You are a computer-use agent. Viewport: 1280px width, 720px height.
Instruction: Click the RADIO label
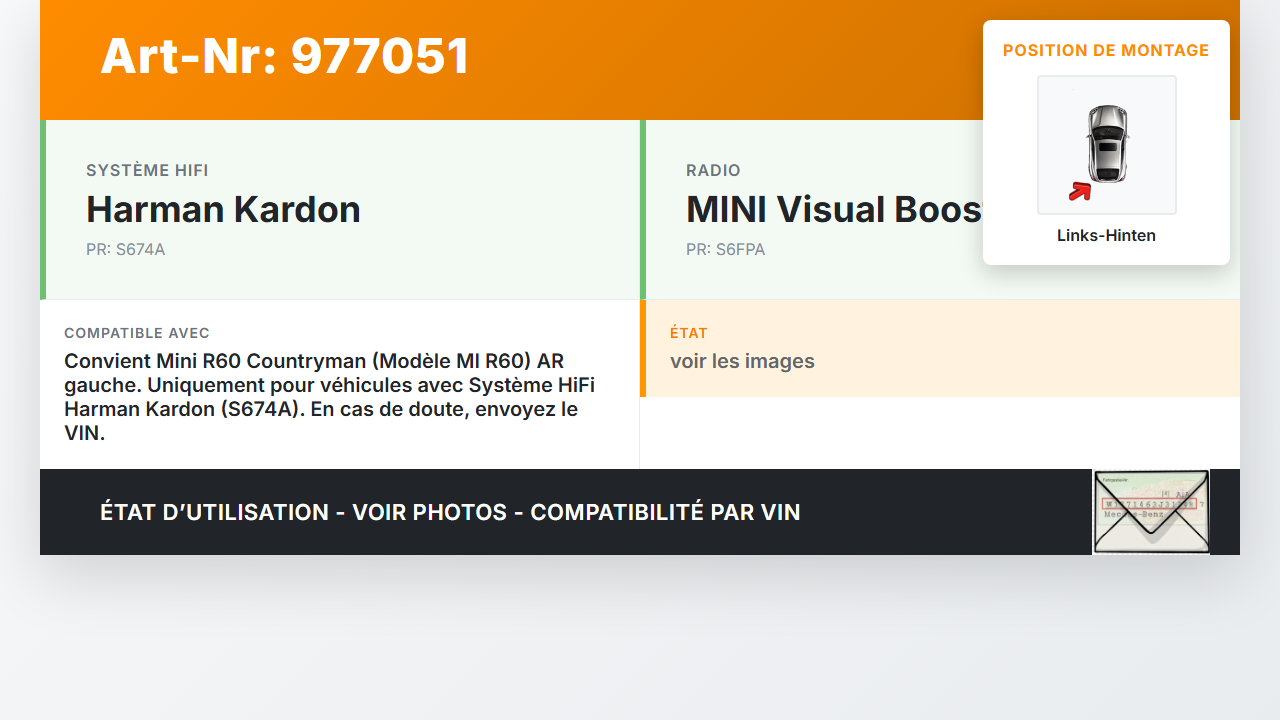[x=713, y=171]
